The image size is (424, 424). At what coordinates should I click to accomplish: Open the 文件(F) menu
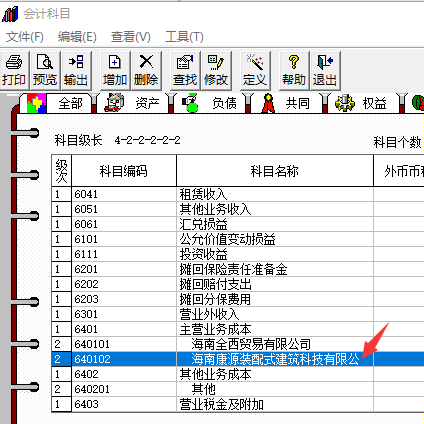click(x=25, y=37)
